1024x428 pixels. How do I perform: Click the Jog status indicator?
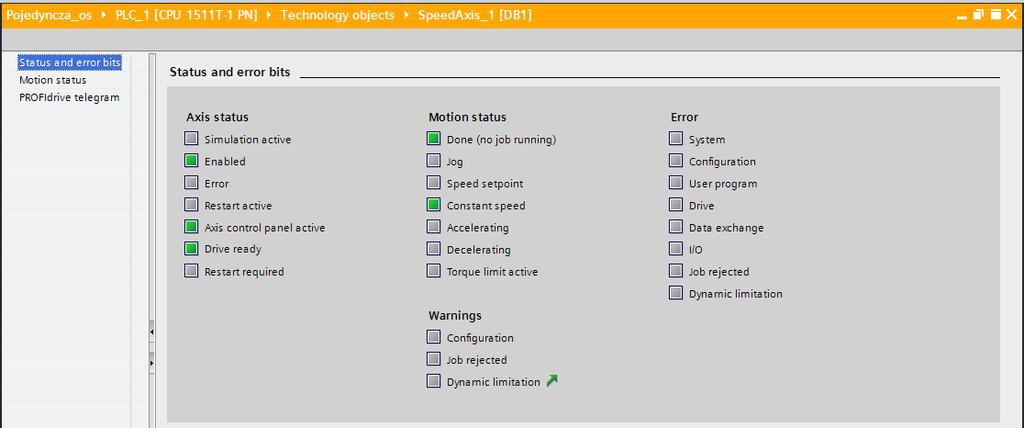[434, 161]
